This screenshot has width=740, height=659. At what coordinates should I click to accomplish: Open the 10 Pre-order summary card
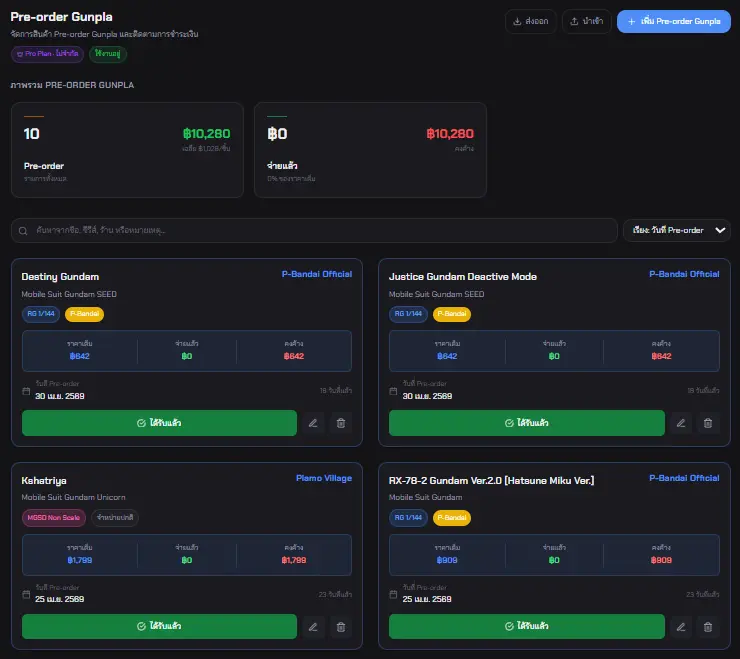[x=127, y=150]
